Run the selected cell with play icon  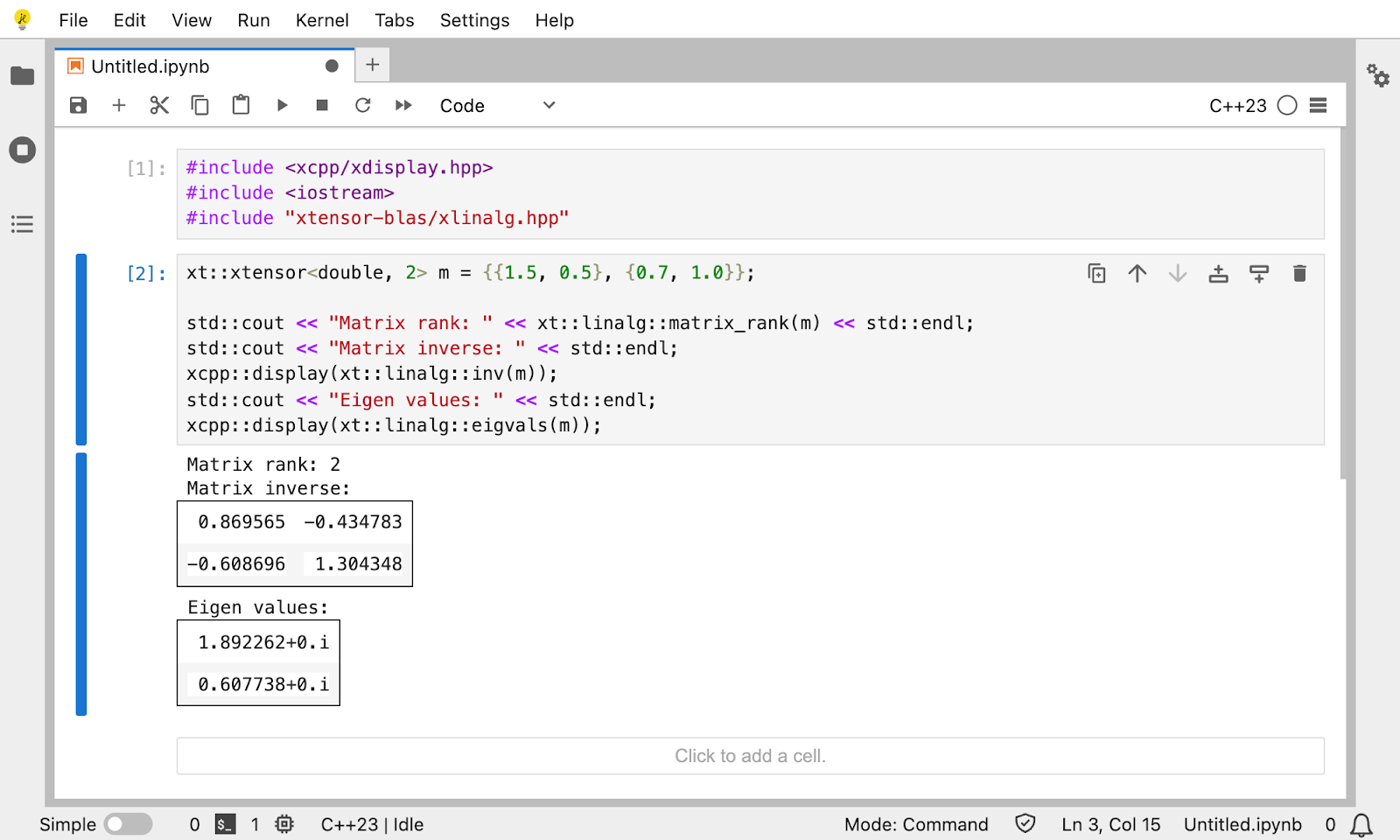(x=282, y=105)
